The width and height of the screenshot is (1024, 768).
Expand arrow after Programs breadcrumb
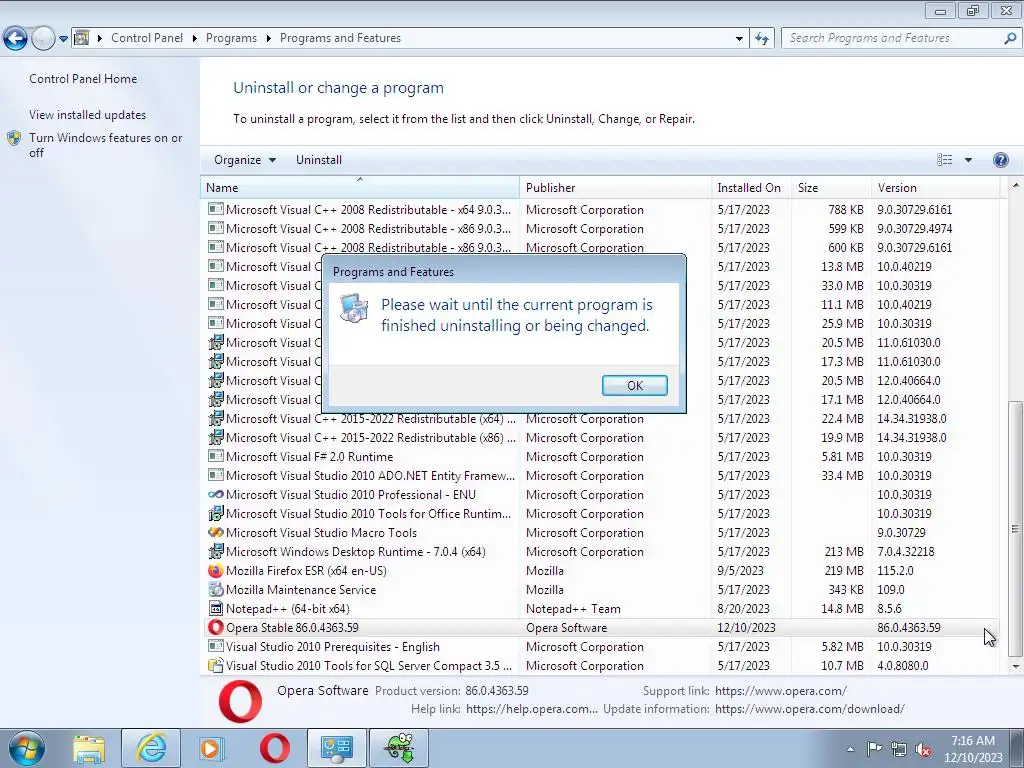pyautogui.click(x=268, y=38)
